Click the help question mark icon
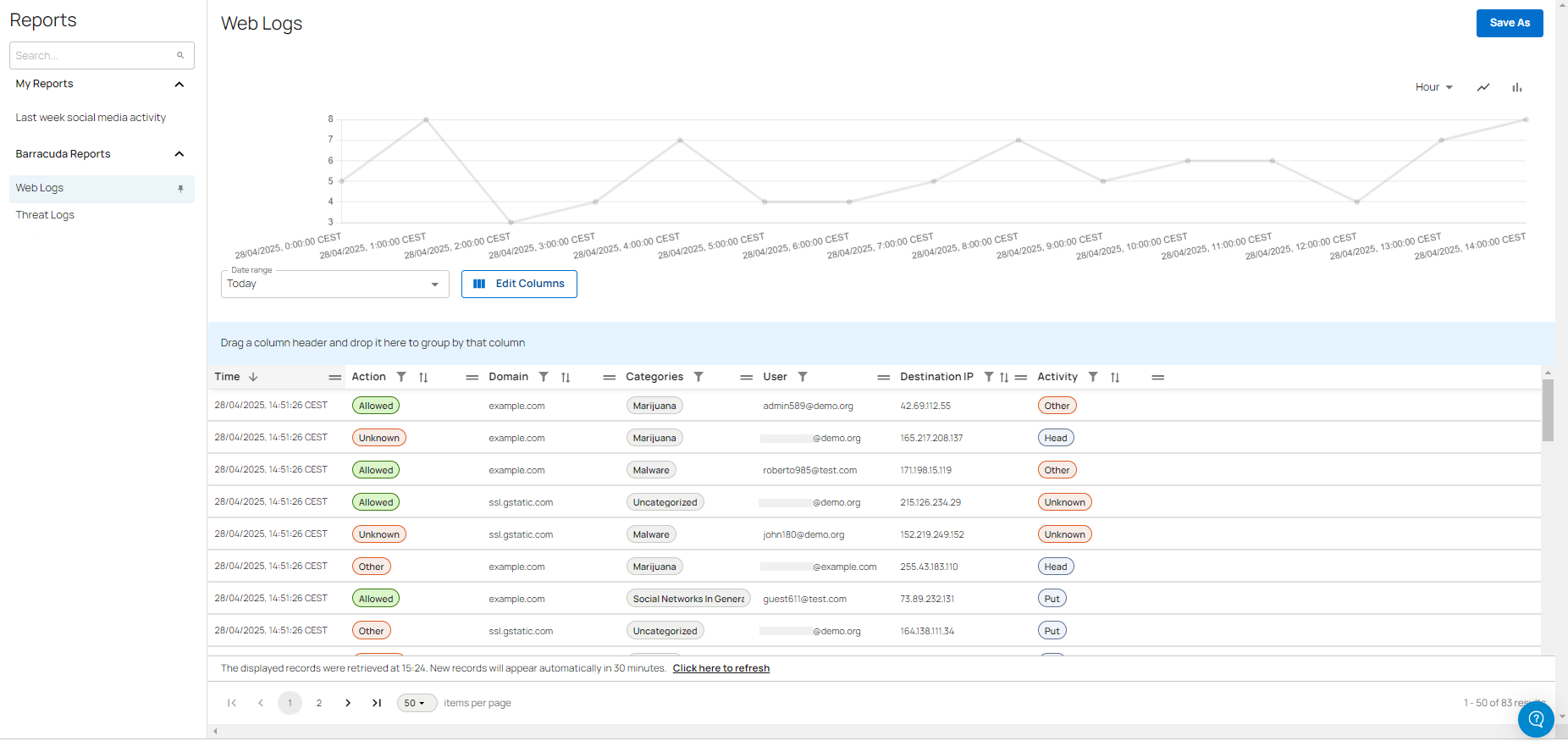This screenshot has height=741, width=1568. pyautogui.click(x=1535, y=720)
